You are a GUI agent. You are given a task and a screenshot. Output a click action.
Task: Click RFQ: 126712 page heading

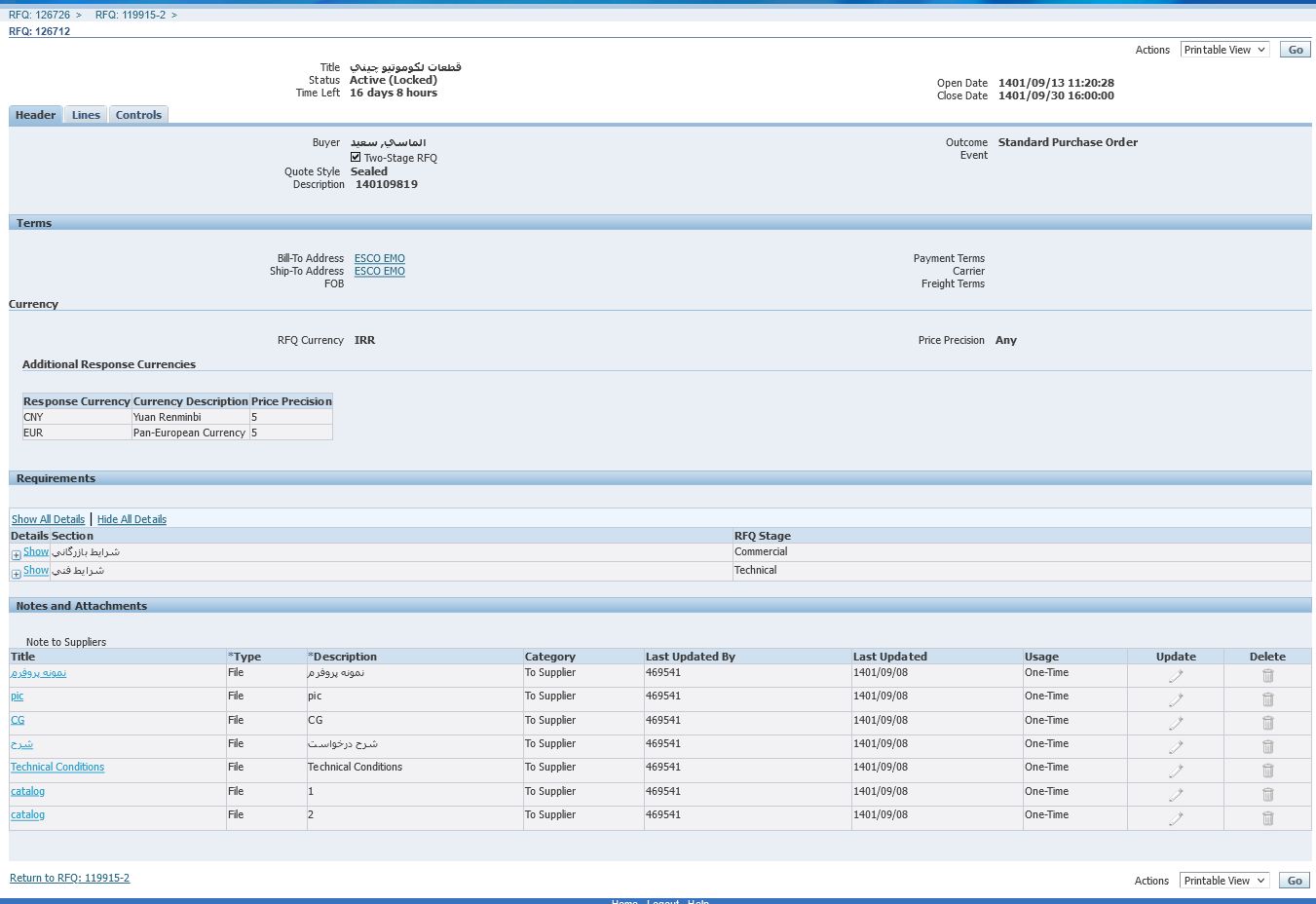click(39, 31)
